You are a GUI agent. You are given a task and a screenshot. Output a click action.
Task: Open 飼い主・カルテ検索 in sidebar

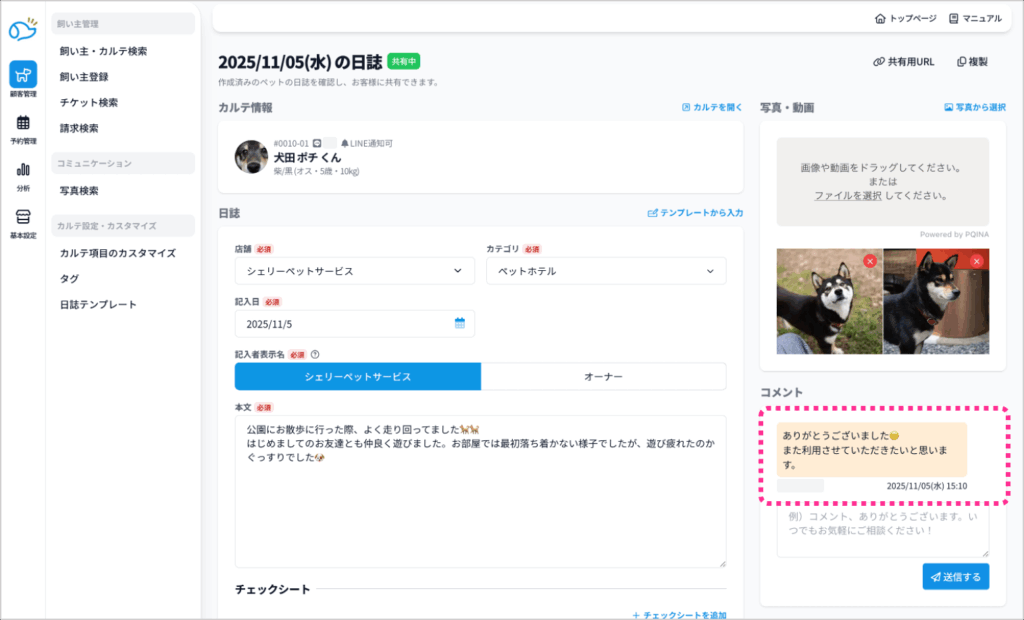tap(103, 51)
